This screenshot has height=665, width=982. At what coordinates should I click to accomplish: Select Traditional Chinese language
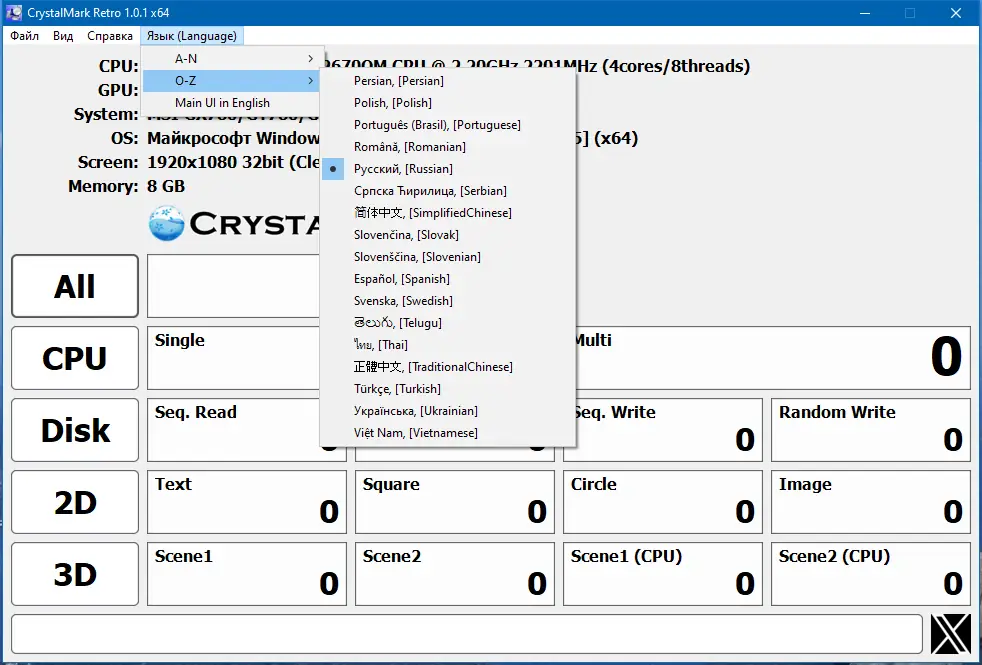448,367
